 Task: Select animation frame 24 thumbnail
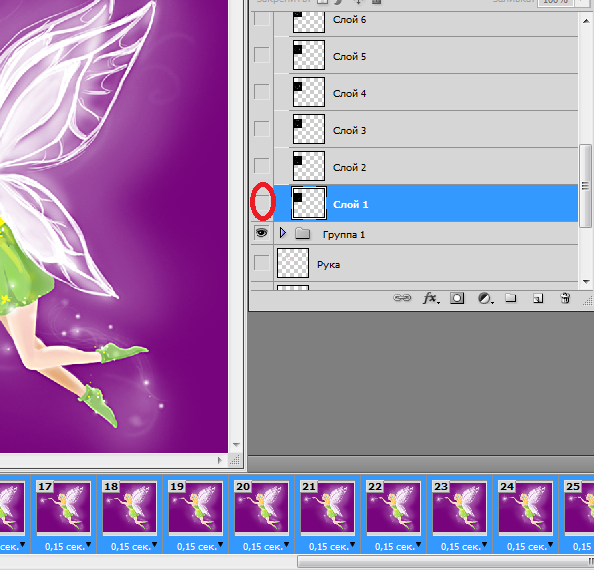525,508
